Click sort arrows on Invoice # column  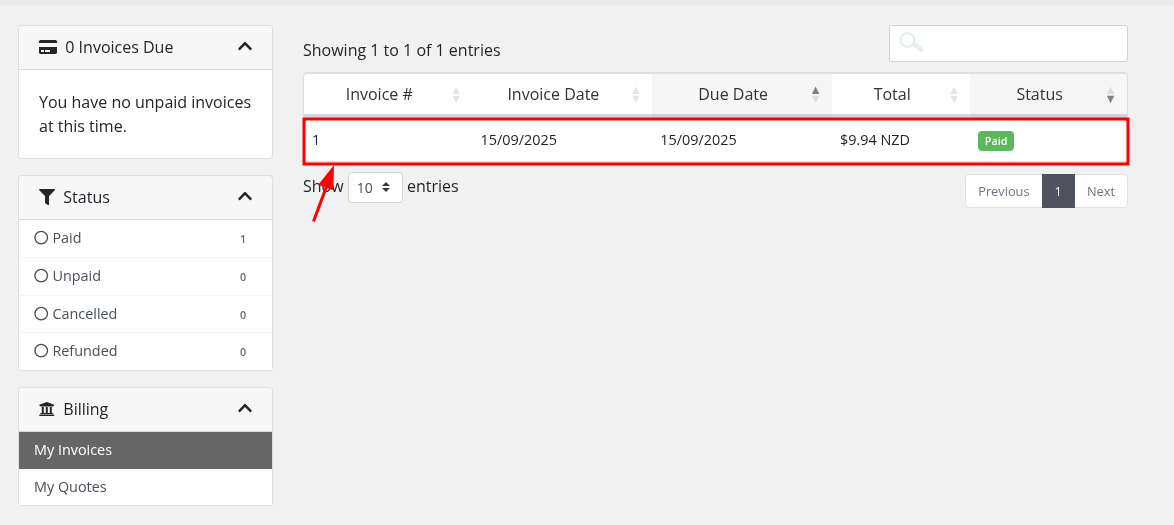[x=456, y=95]
